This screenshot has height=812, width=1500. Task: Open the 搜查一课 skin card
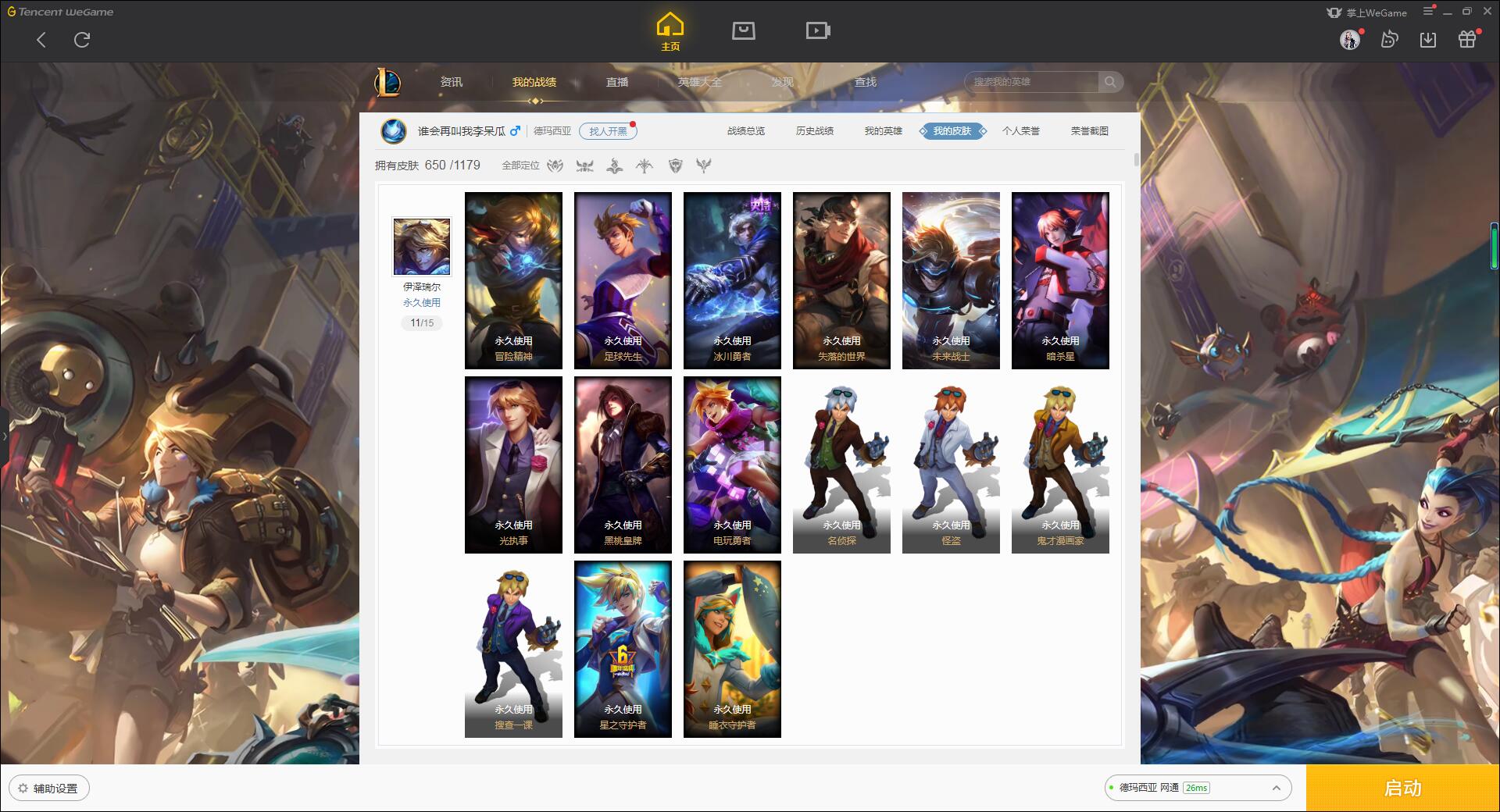point(513,650)
